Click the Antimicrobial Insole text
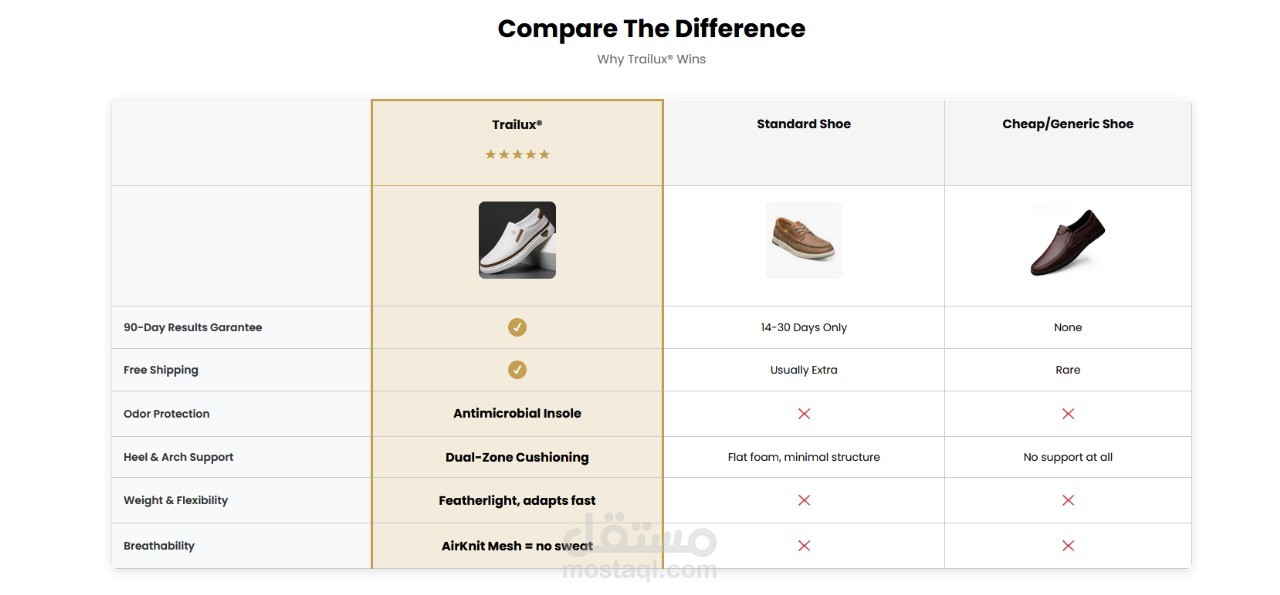This screenshot has height=595, width=1280. coord(517,413)
